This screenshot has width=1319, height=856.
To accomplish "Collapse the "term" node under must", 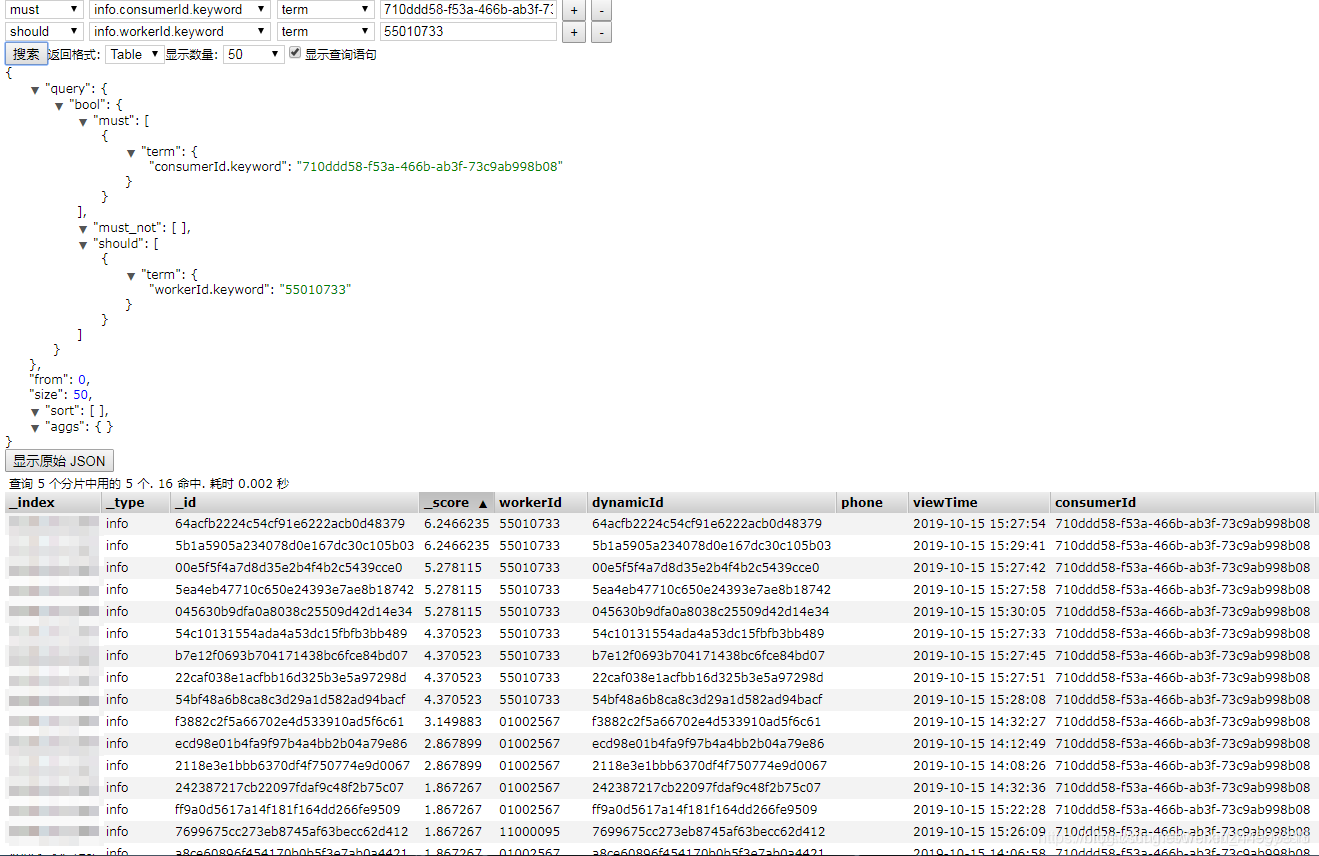I will click(132, 152).
